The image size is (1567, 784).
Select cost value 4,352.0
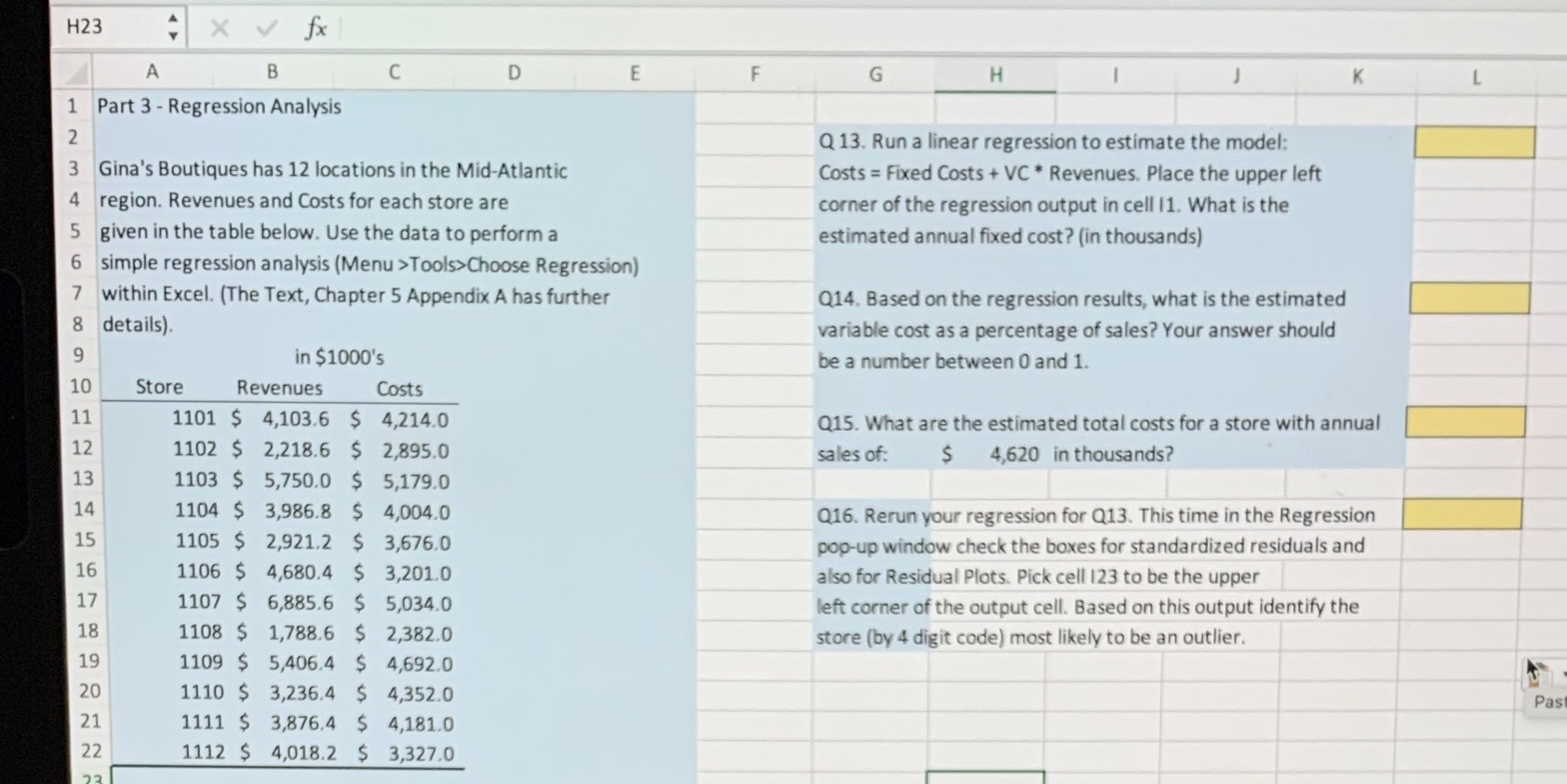(x=421, y=694)
